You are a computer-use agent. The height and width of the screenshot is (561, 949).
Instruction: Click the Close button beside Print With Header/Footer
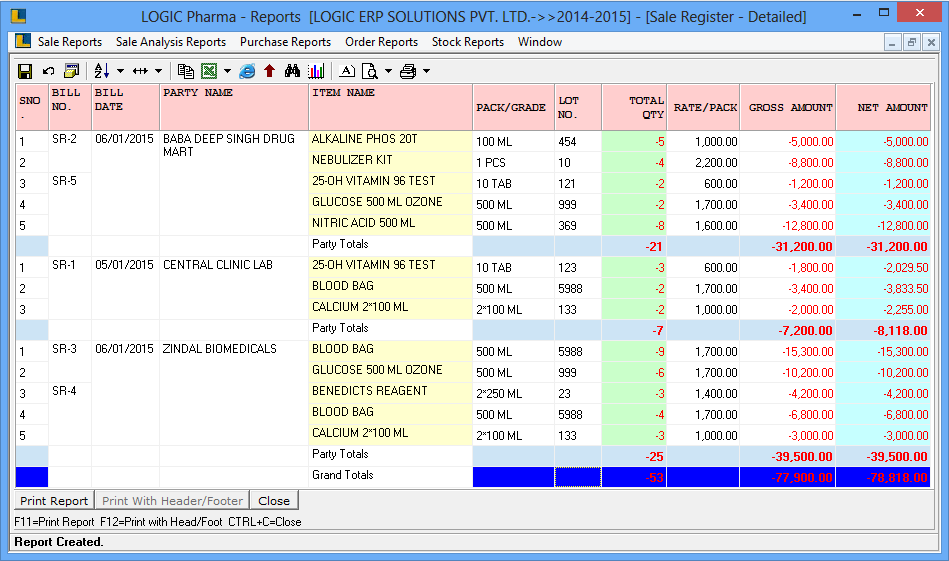point(274,500)
